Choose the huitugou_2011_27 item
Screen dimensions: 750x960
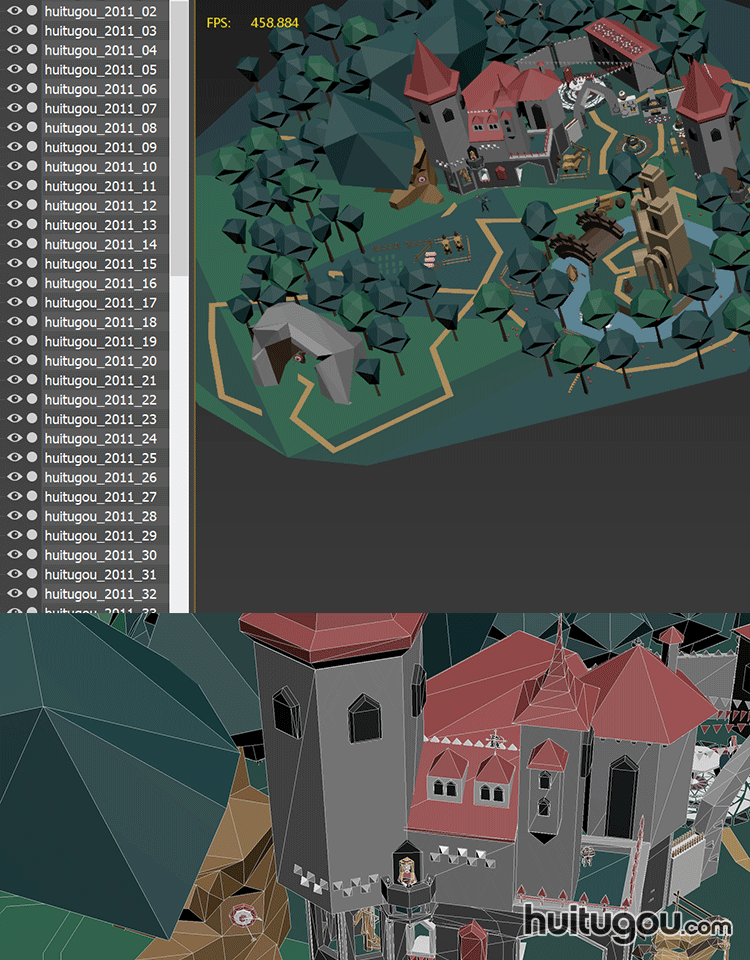coord(100,497)
